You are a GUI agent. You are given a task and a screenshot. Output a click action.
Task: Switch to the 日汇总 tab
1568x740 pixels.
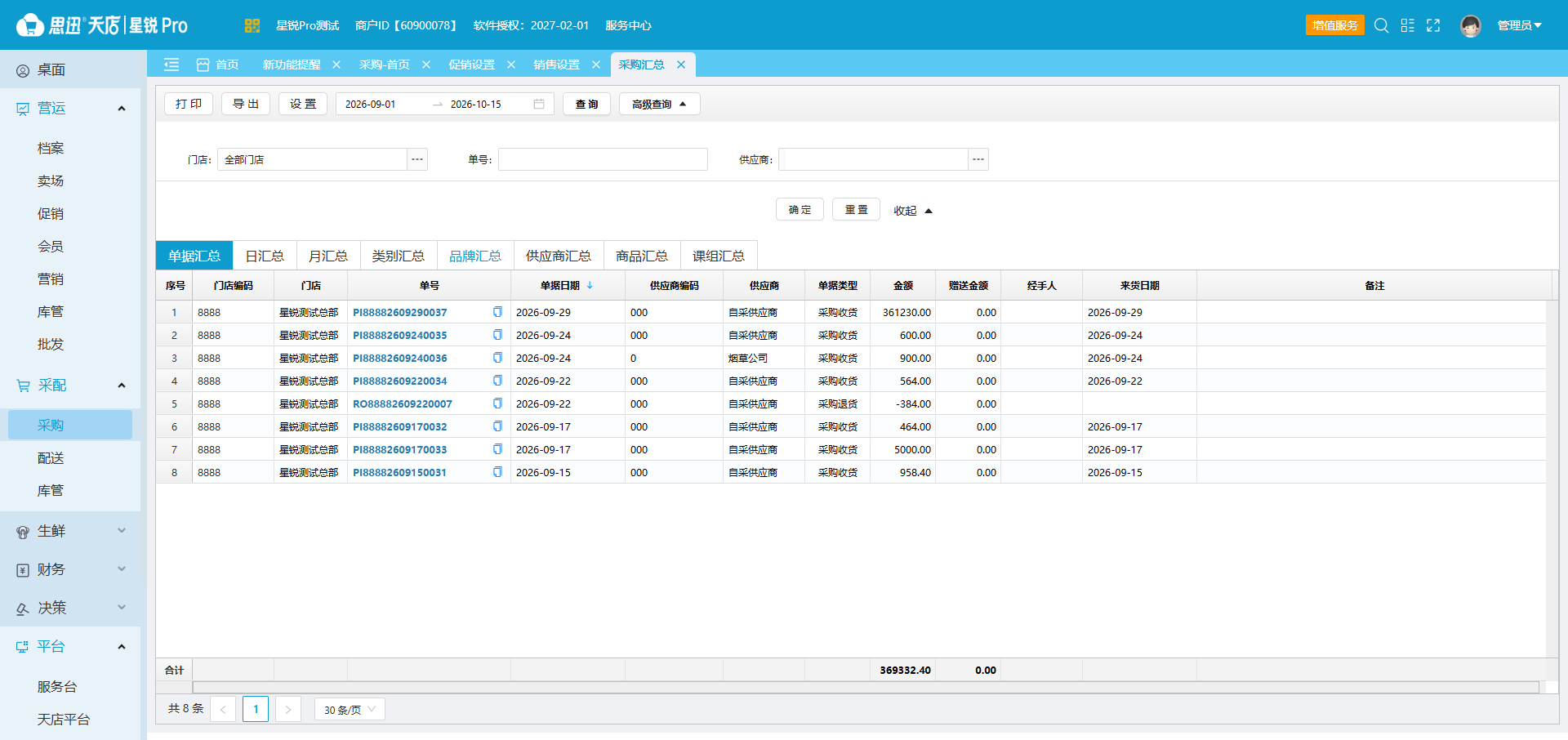pos(265,256)
